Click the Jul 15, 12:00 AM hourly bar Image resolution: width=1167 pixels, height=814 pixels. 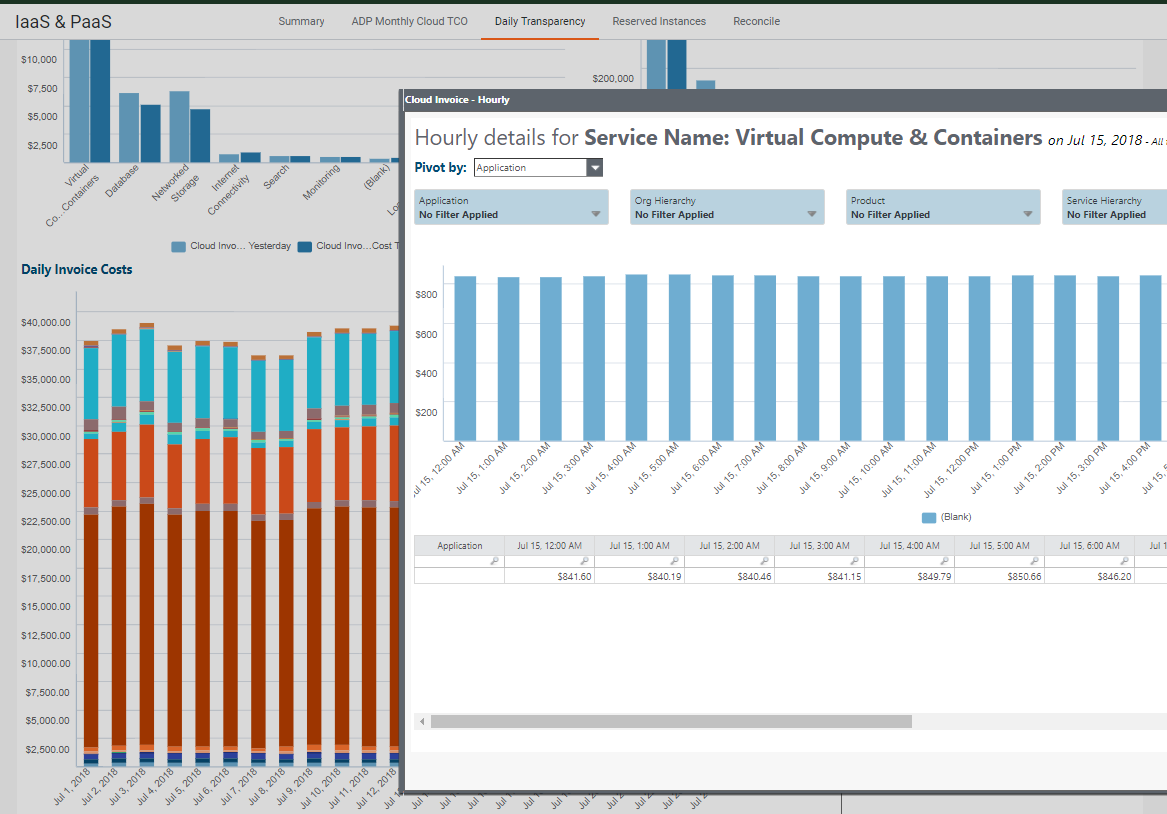[x=465, y=358]
